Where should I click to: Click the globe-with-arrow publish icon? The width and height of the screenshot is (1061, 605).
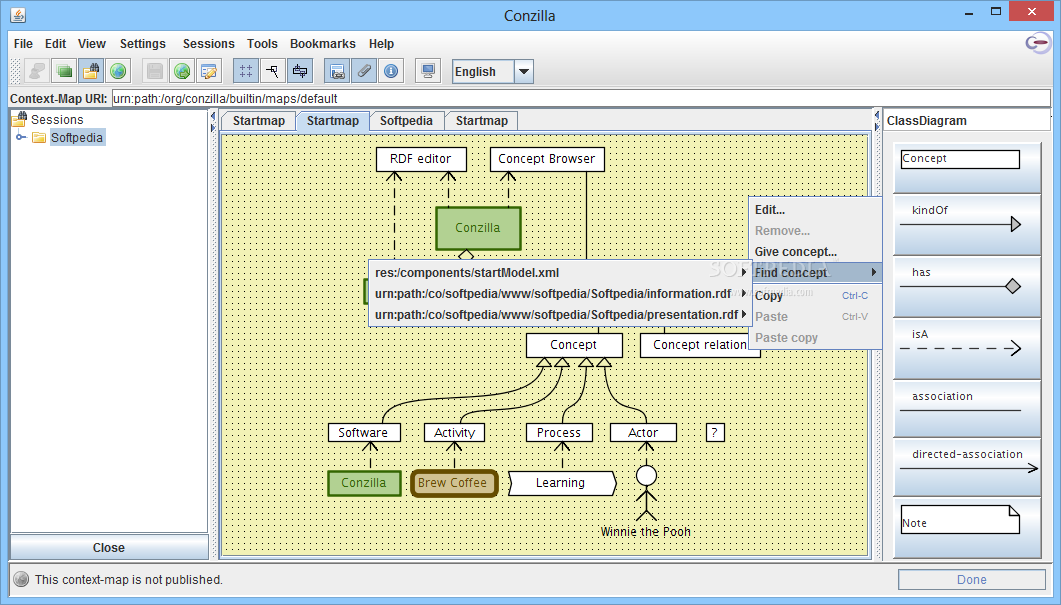182,71
